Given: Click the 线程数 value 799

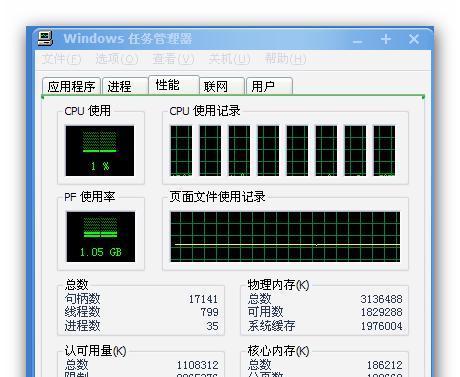Looking at the screenshot, I should point(209,312).
